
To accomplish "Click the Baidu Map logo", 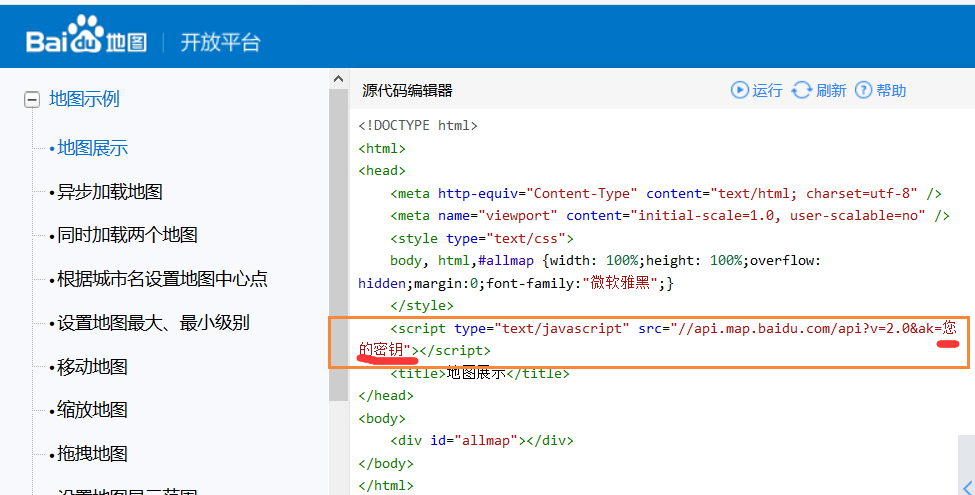I will coord(86,35).
